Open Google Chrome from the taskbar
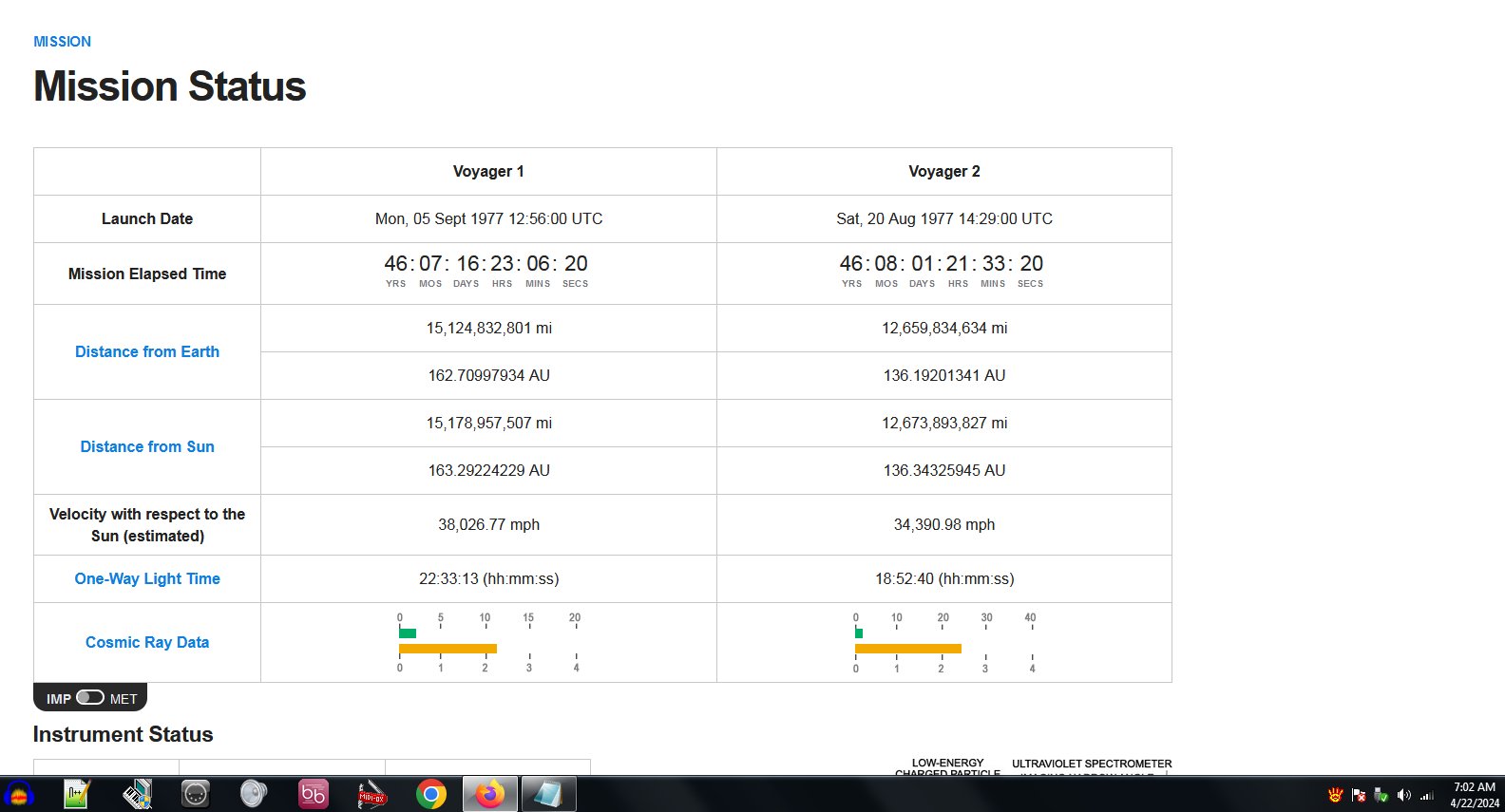The width and height of the screenshot is (1505, 812). tap(430, 793)
